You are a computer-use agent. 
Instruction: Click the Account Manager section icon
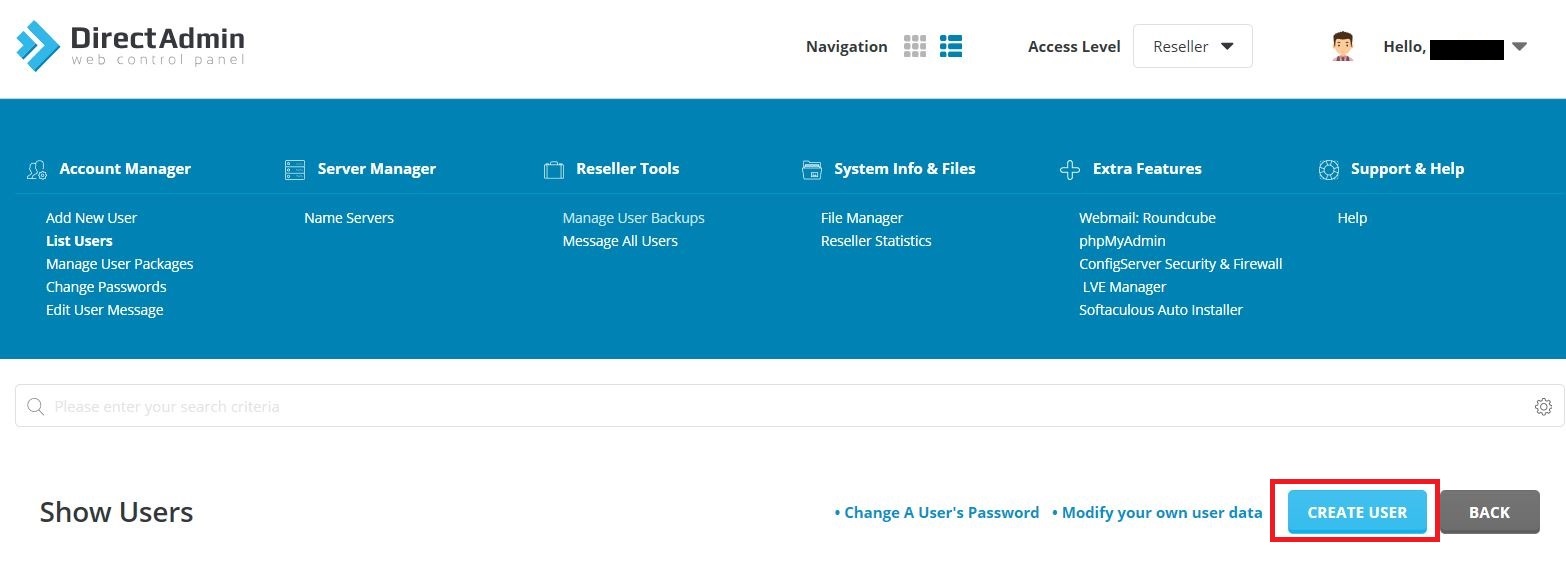coord(37,170)
